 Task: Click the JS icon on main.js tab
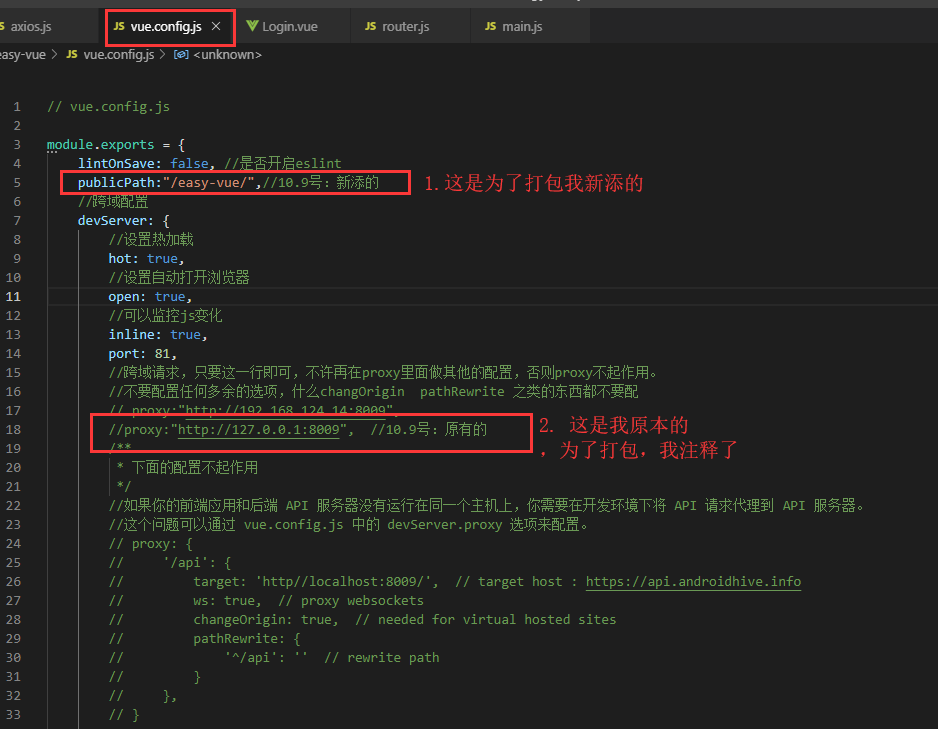[490, 26]
